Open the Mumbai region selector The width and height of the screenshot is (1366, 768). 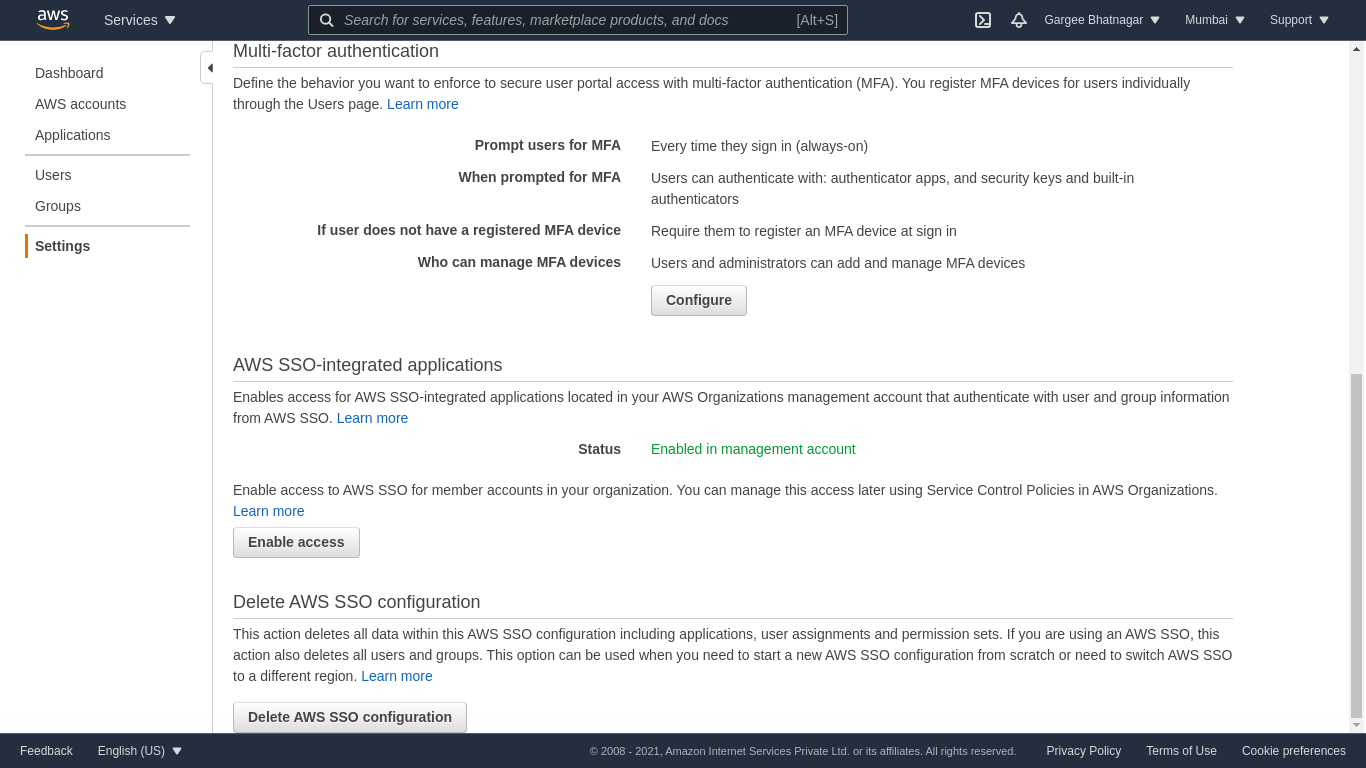(x=1215, y=20)
